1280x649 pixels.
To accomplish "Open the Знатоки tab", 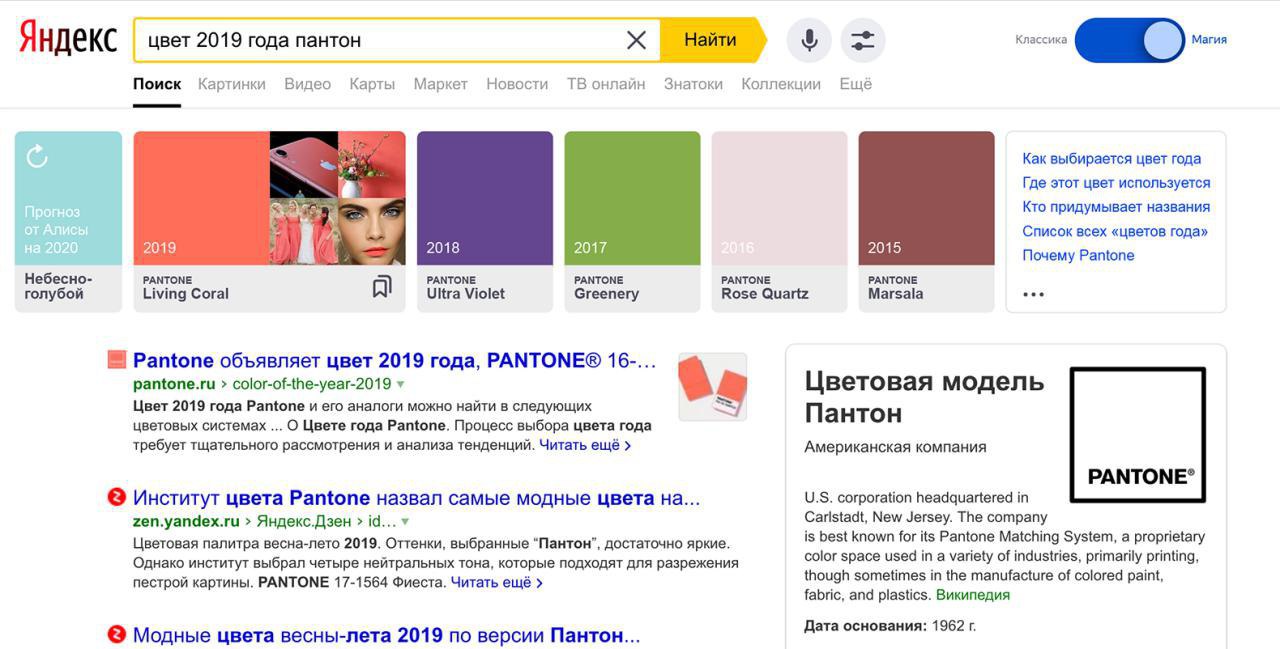I will [x=693, y=84].
